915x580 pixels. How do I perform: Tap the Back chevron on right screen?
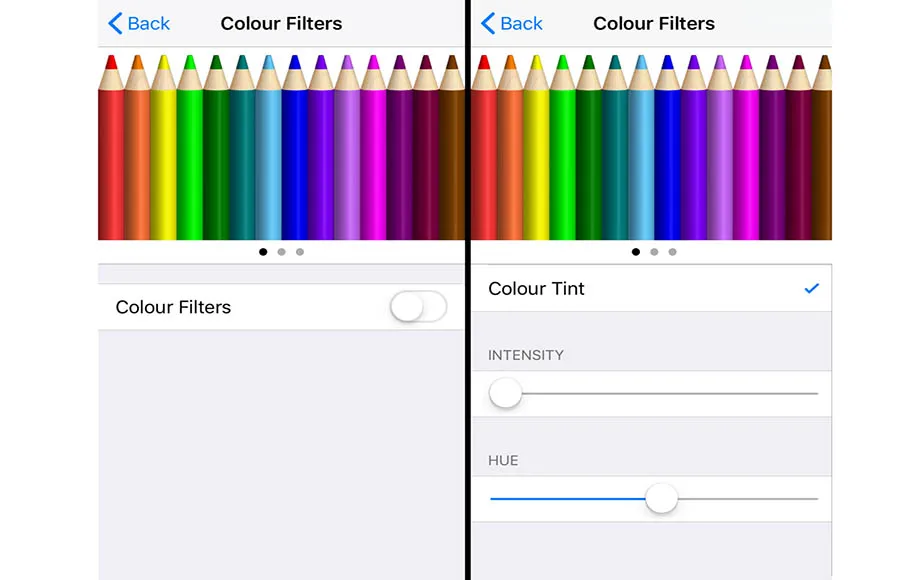[488, 23]
